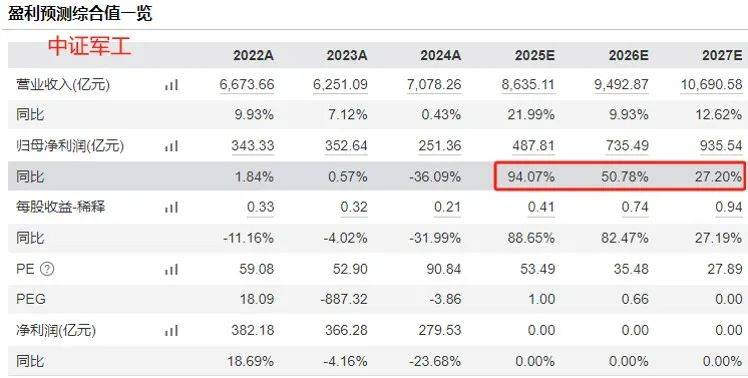748x378 pixels.
Task: Click the 94.07% growth cell in red box
Action: click(x=531, y=177)
